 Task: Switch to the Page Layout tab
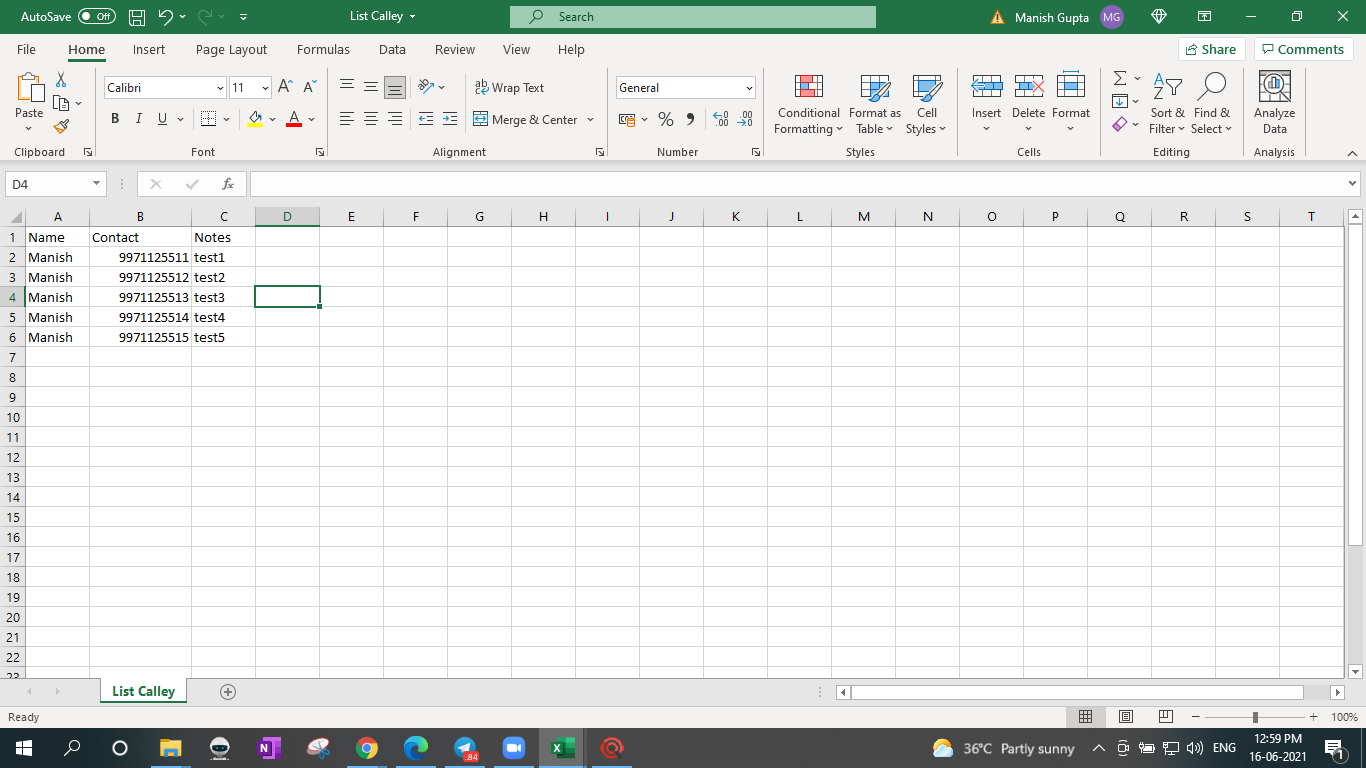pyautogui.click(x=232, y=49)
